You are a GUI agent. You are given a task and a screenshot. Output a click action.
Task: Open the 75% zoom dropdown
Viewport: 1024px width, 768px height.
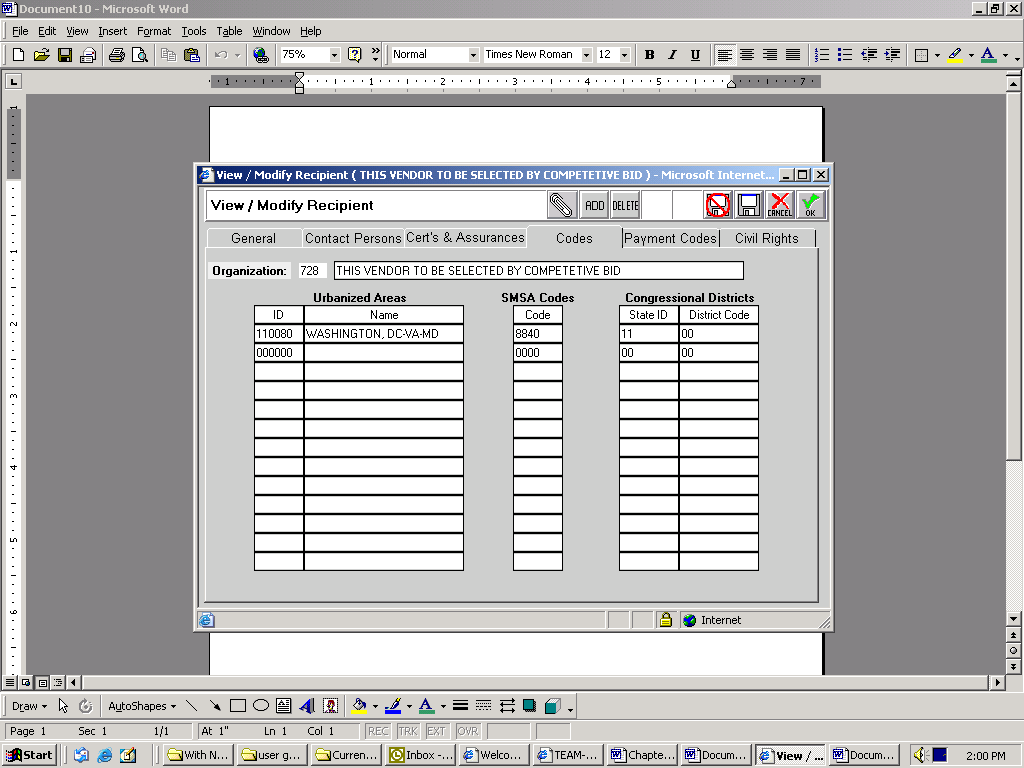point(334,55)
